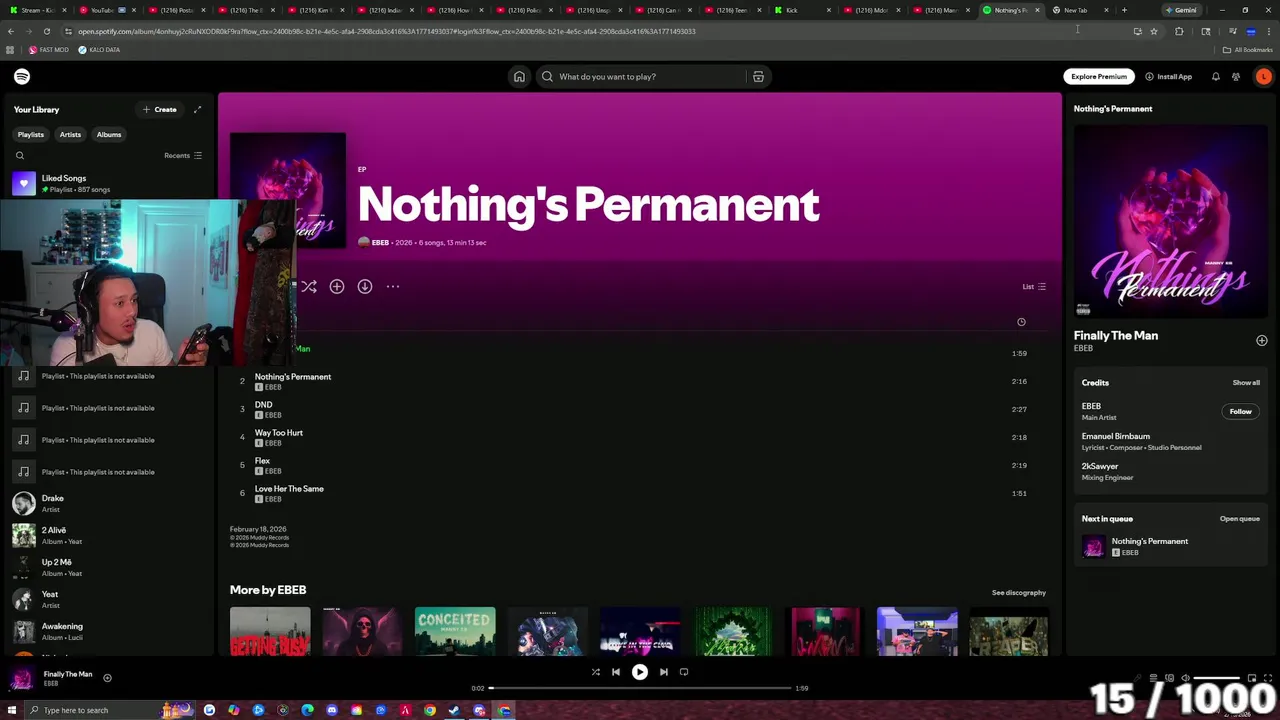Skip to previous track
The image size is (1280, 720).
tap(616, 672)
